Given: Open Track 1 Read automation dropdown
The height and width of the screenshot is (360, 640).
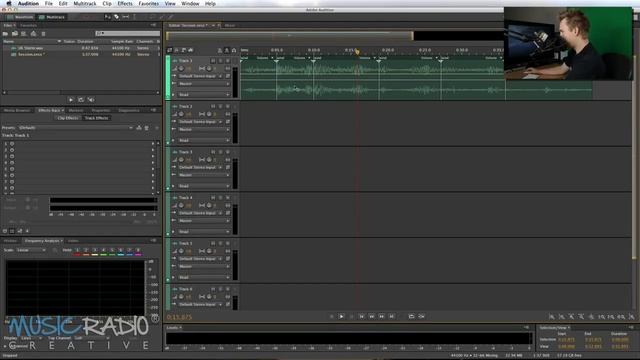Looking at the screenshot, I should pos(204,95).
